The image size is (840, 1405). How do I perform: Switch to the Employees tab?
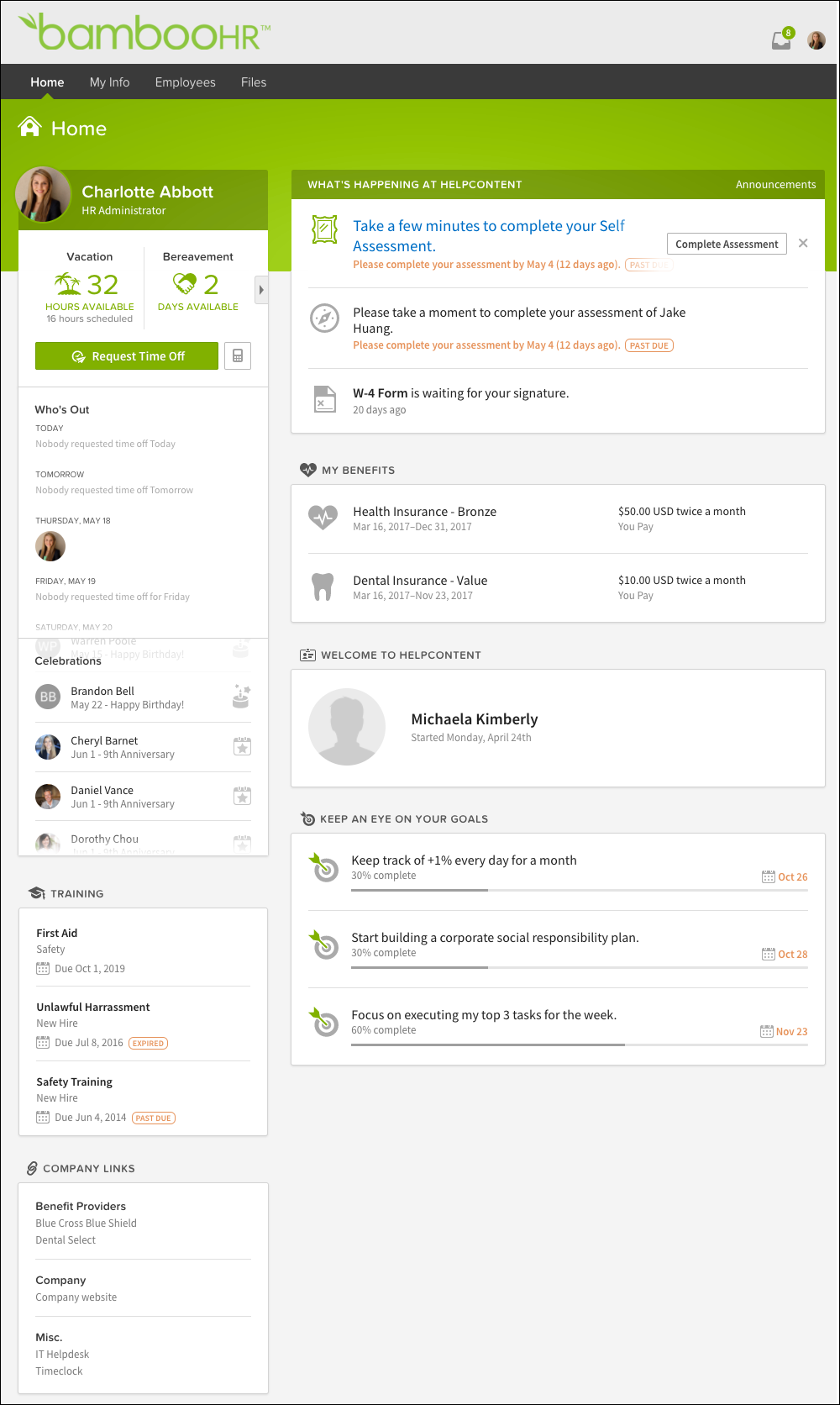pos(185,82)
